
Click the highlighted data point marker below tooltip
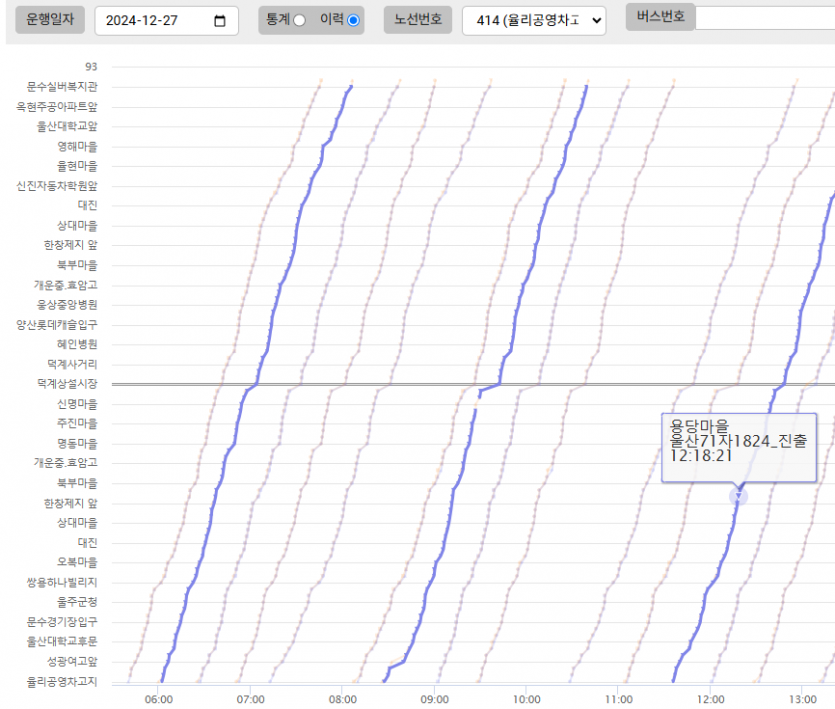738,497
